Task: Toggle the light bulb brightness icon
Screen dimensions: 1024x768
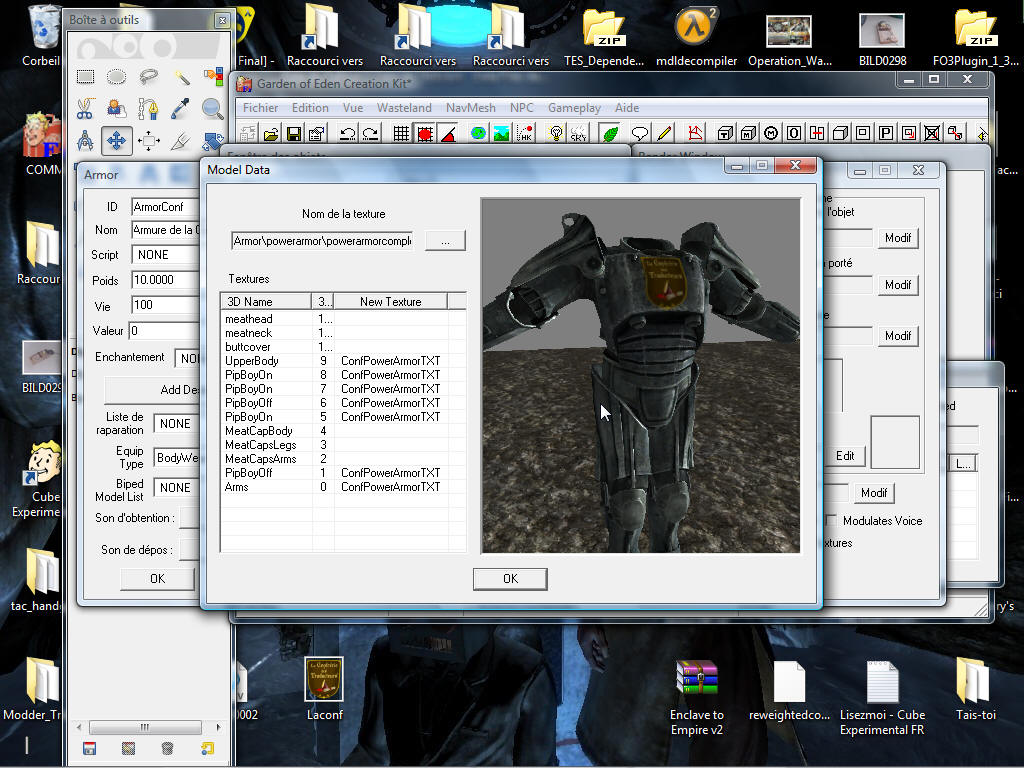Action: tap(556, 134)
